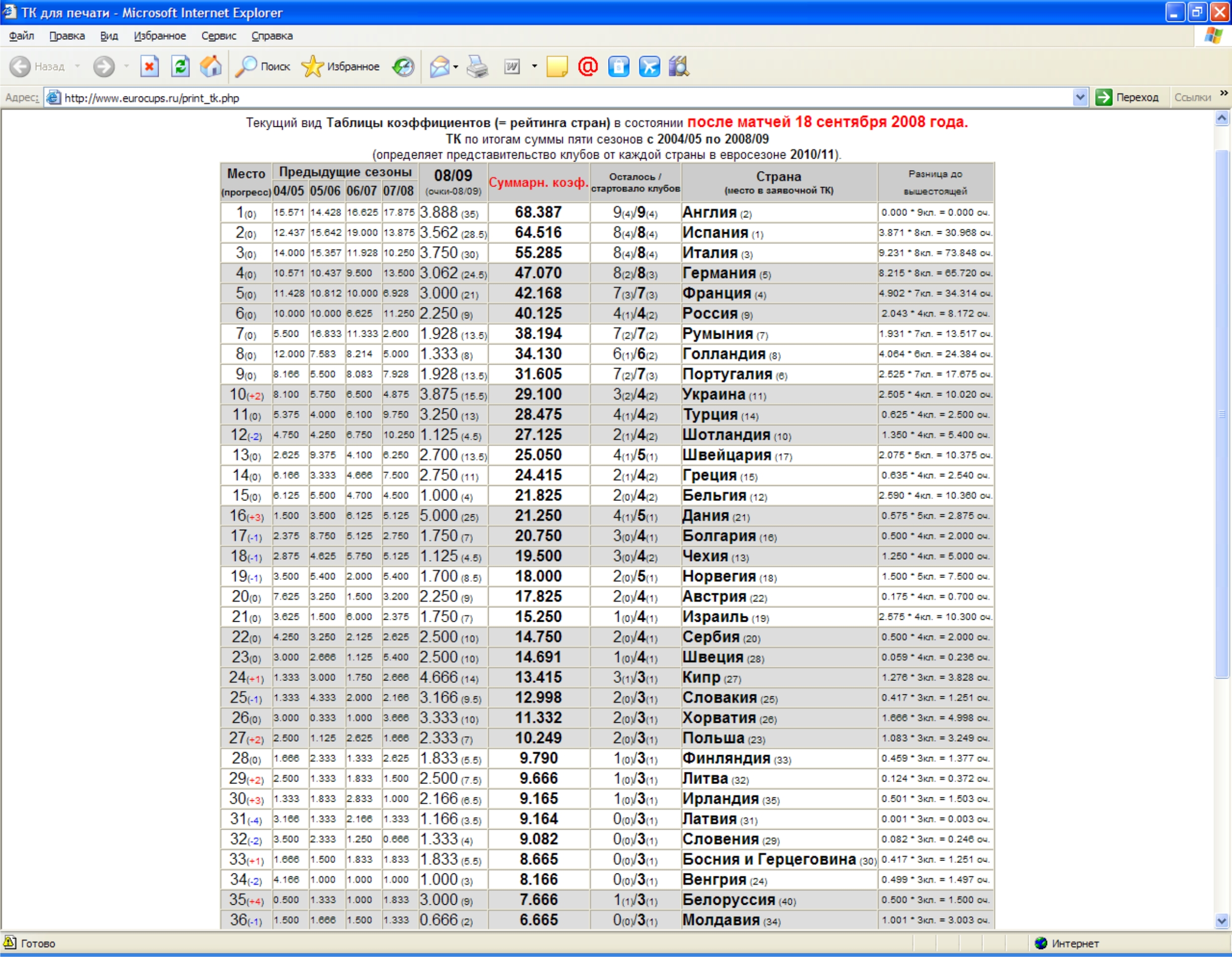The height and width of the screenshot is (957, 1232).
Task: Click the red @ toolbar icon
Action: (x=588, y=67)
